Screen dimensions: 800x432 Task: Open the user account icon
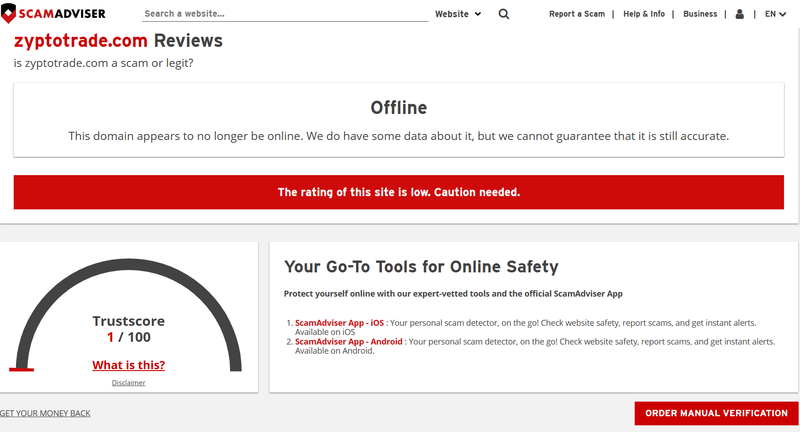pos(739,14)
